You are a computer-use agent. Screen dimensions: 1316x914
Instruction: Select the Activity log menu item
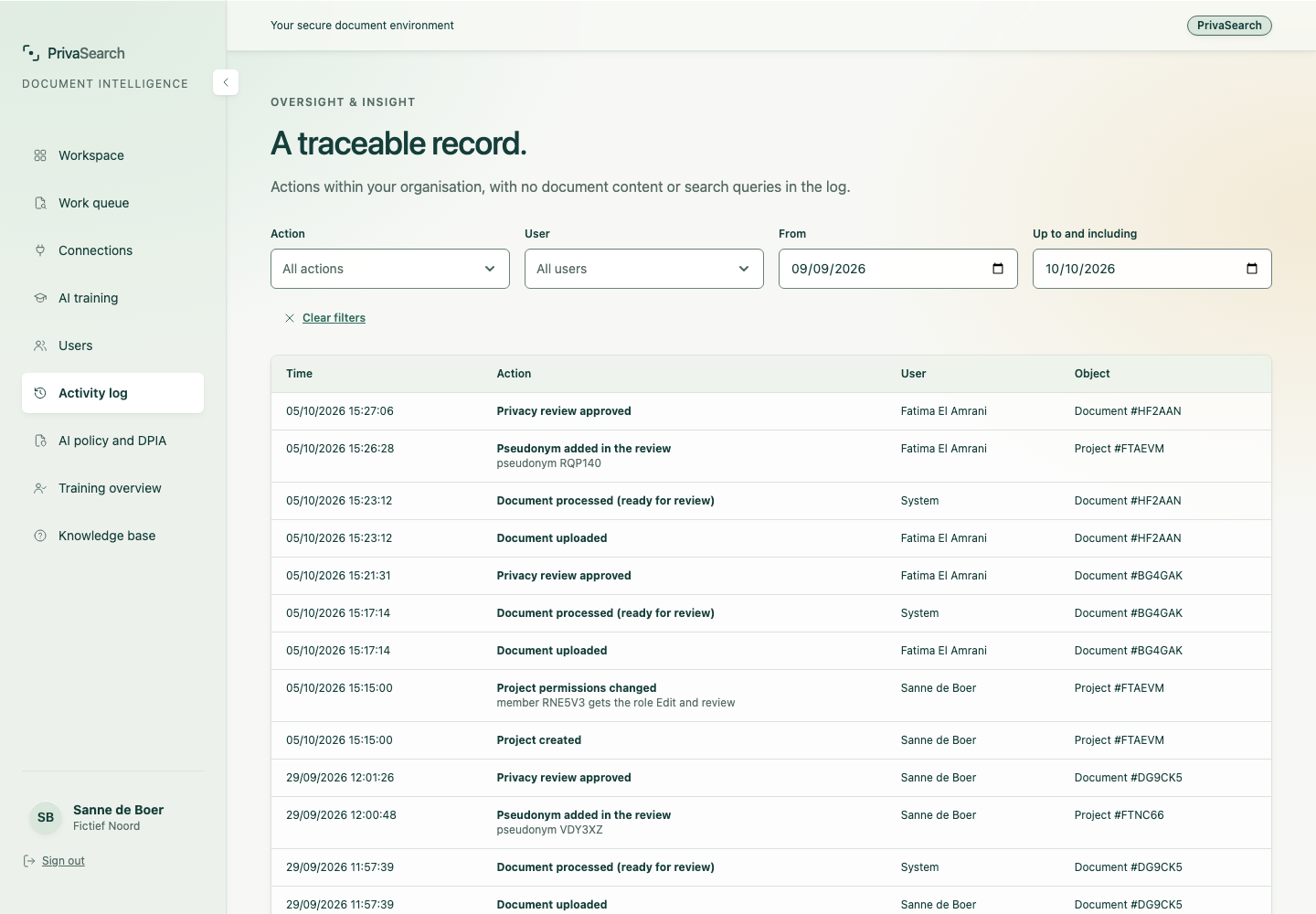pos(112,393)
